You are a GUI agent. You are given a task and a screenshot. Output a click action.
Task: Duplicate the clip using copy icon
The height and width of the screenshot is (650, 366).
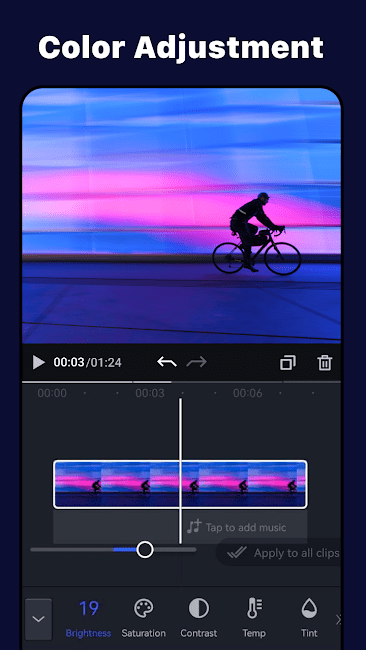[x=288, y=363]
